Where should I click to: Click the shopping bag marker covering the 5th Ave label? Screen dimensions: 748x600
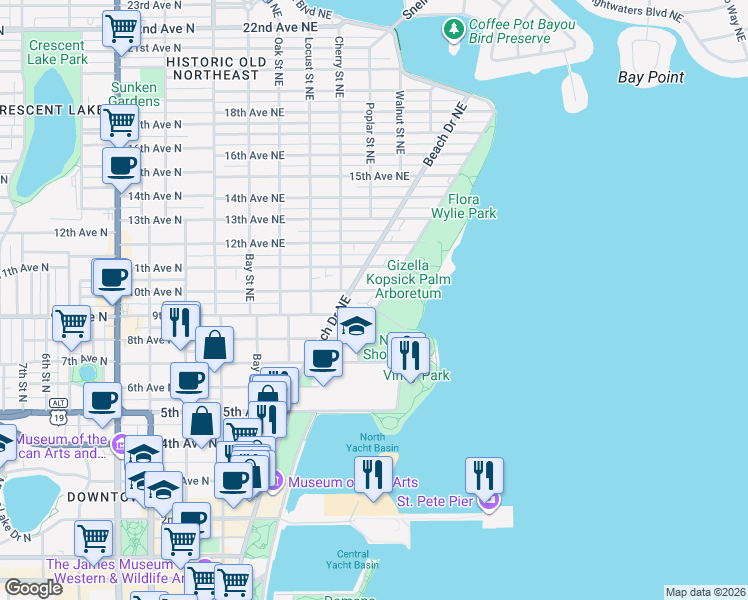coord(202,424)
